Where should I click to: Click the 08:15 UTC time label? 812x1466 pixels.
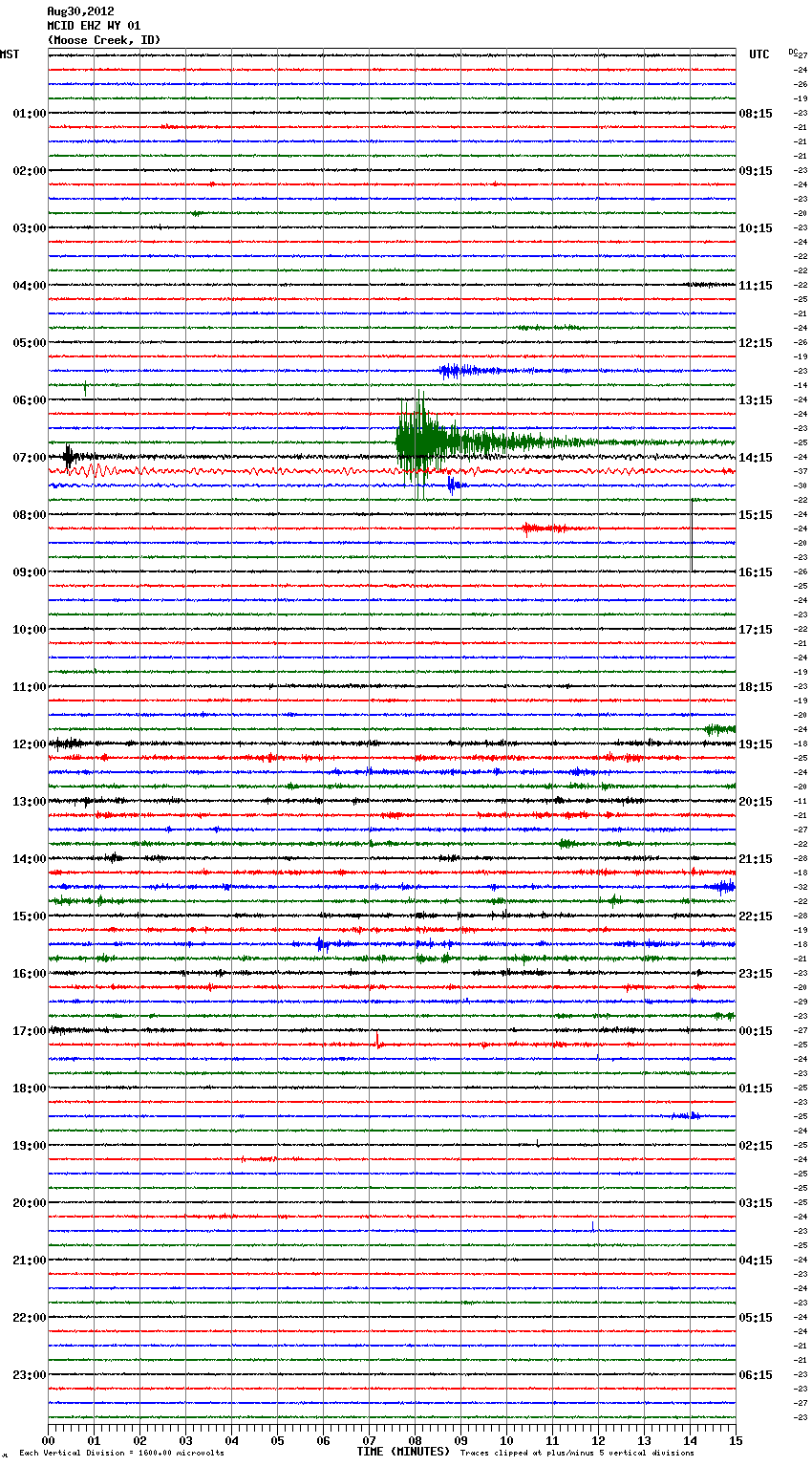pos(755,114)
